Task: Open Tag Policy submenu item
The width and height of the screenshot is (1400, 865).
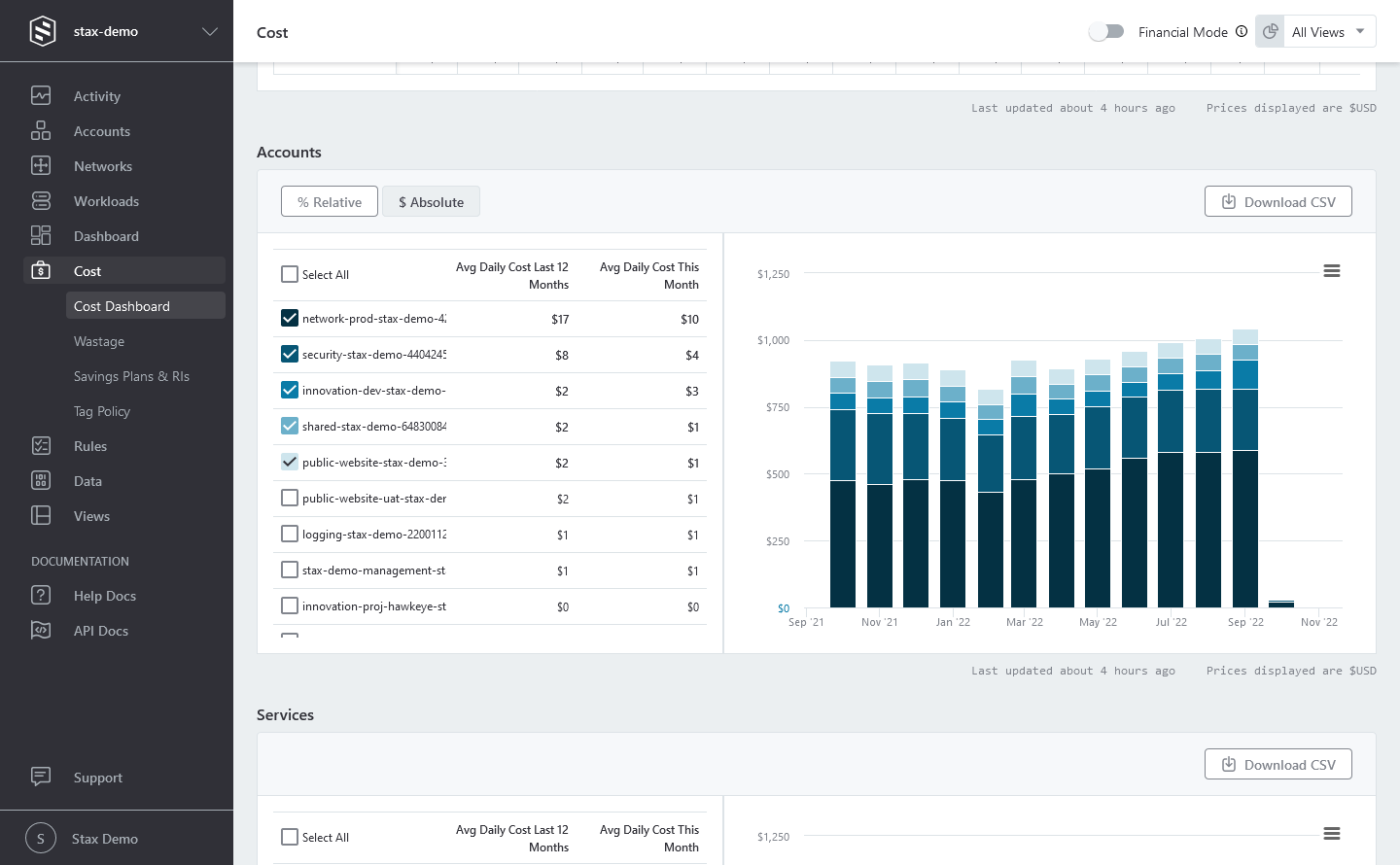Action: tap(102, 411)
